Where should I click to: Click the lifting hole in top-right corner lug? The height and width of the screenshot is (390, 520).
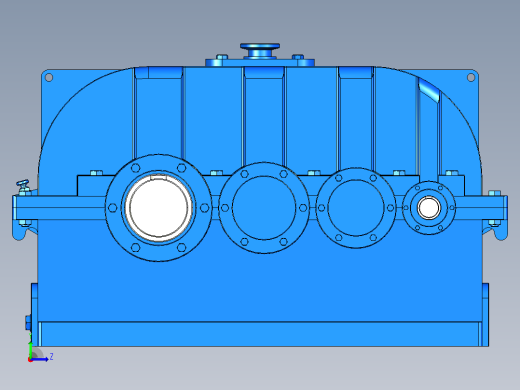(x=471, y=78)
